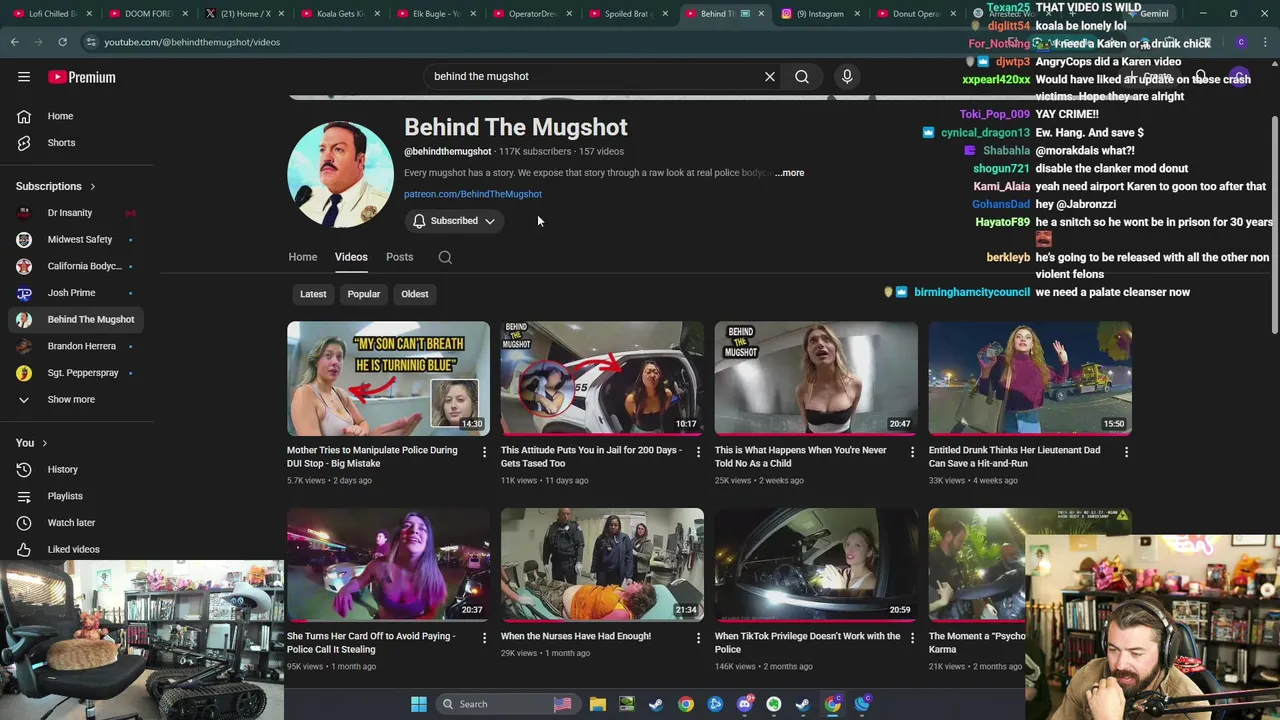1280x720 pixels.
Task: Open options for 'When TikTok Privilege' video
Action: (x=912, y=638)
